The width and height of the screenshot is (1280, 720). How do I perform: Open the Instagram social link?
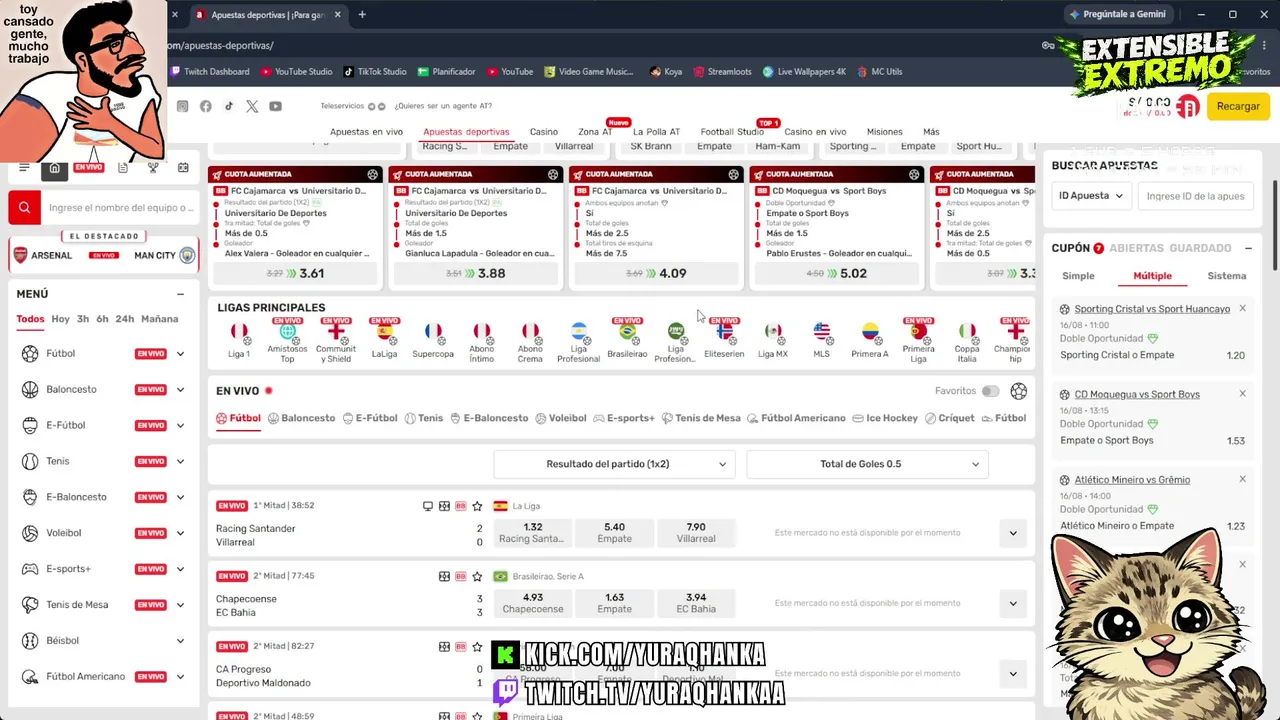182,106
